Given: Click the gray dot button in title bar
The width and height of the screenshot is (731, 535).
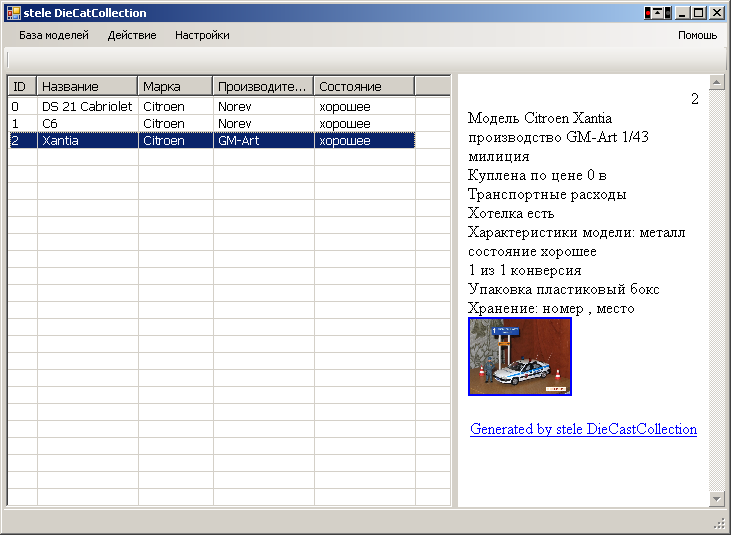Looking at the screenshot, I should click(668, 13).
